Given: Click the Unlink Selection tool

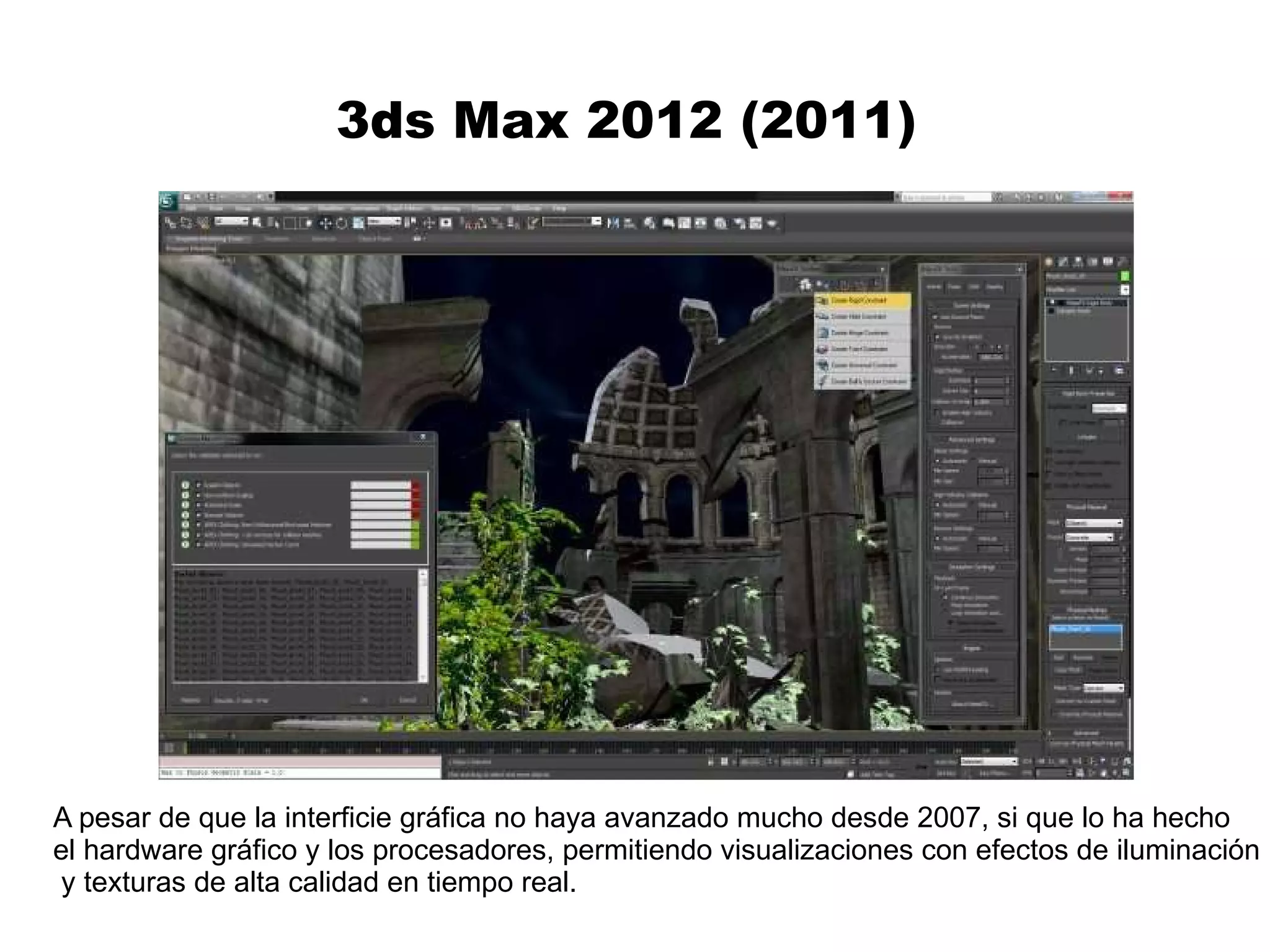Looking at the screenshot, I should pos(186,223).
